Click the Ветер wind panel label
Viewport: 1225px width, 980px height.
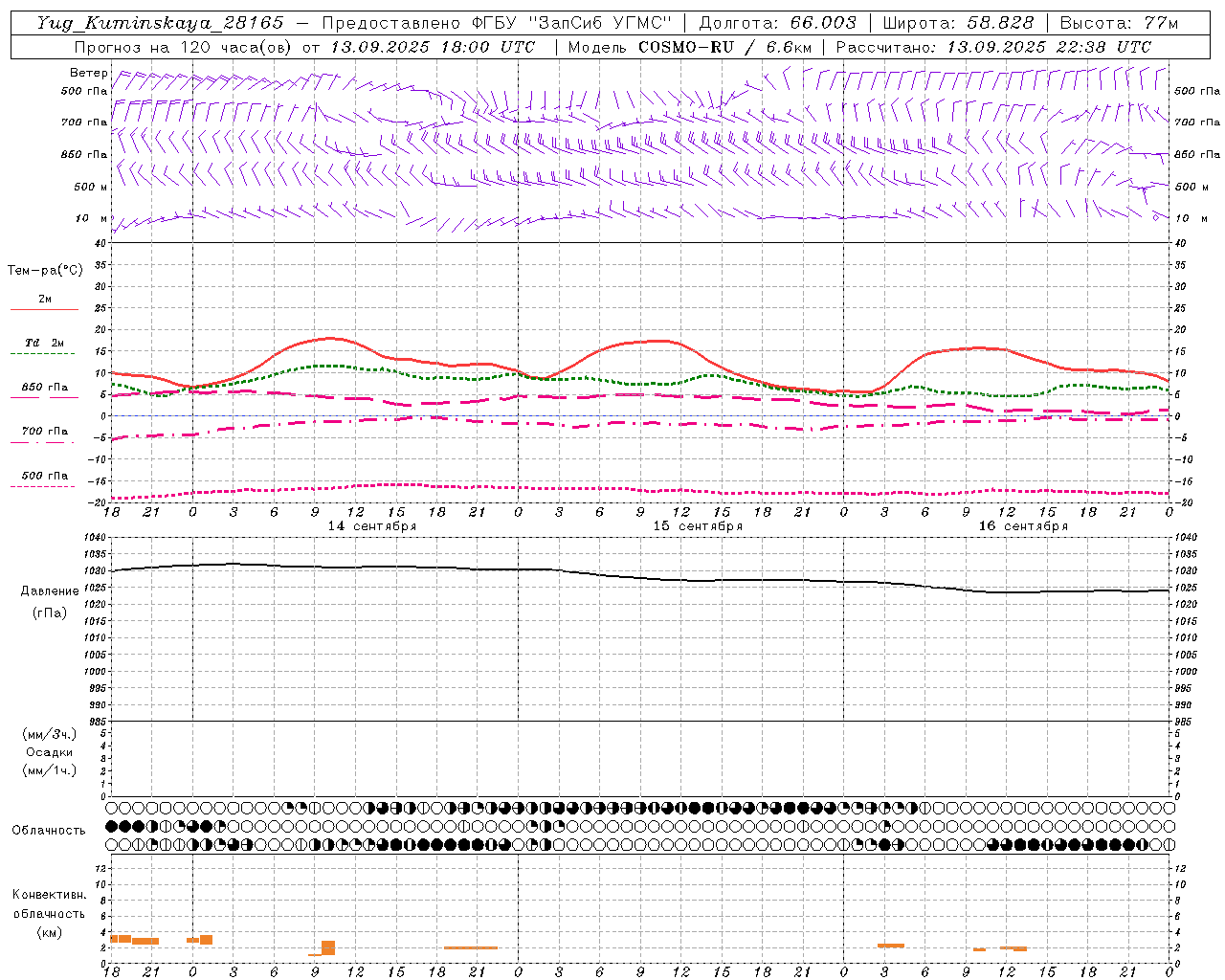coord(89,73)
